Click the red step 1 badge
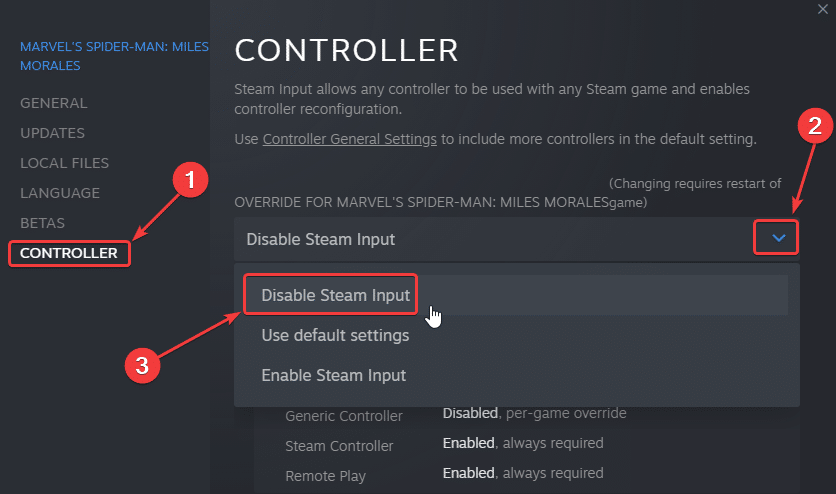Image resolution: width=836 pixels, height=494 pixels. point(190,183)
